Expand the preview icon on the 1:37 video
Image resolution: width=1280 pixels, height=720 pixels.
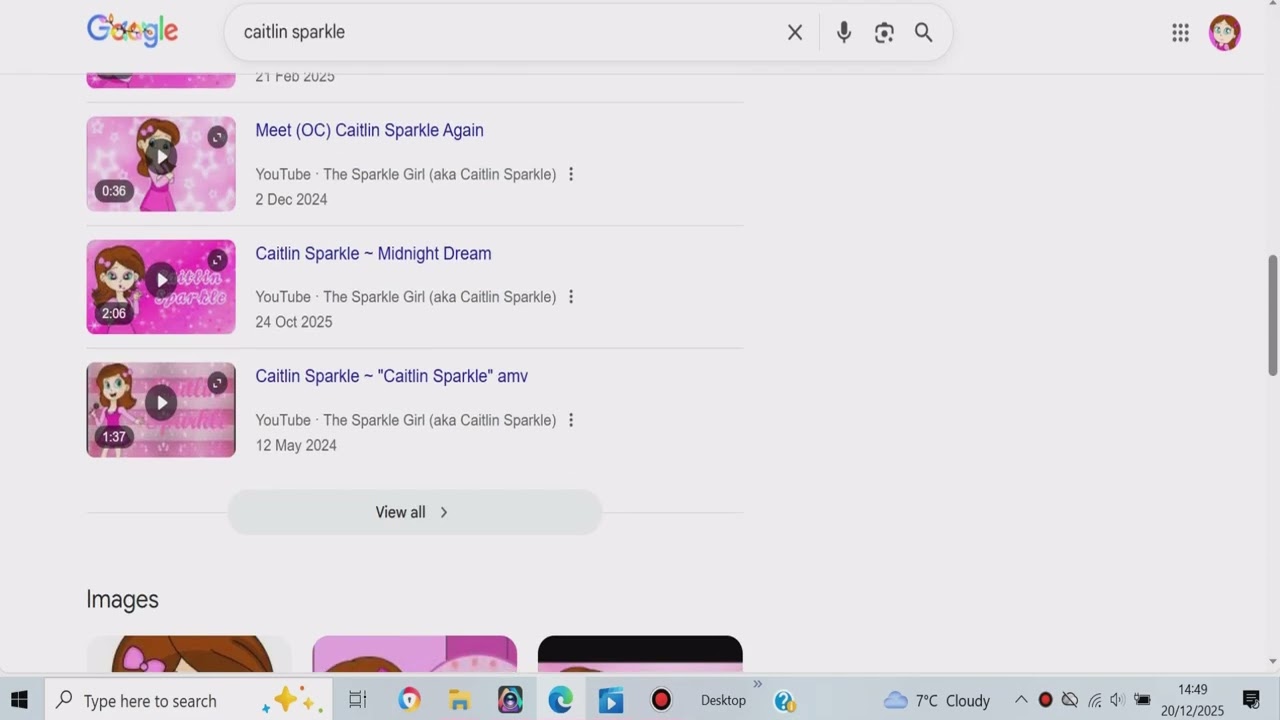[217, 383]
